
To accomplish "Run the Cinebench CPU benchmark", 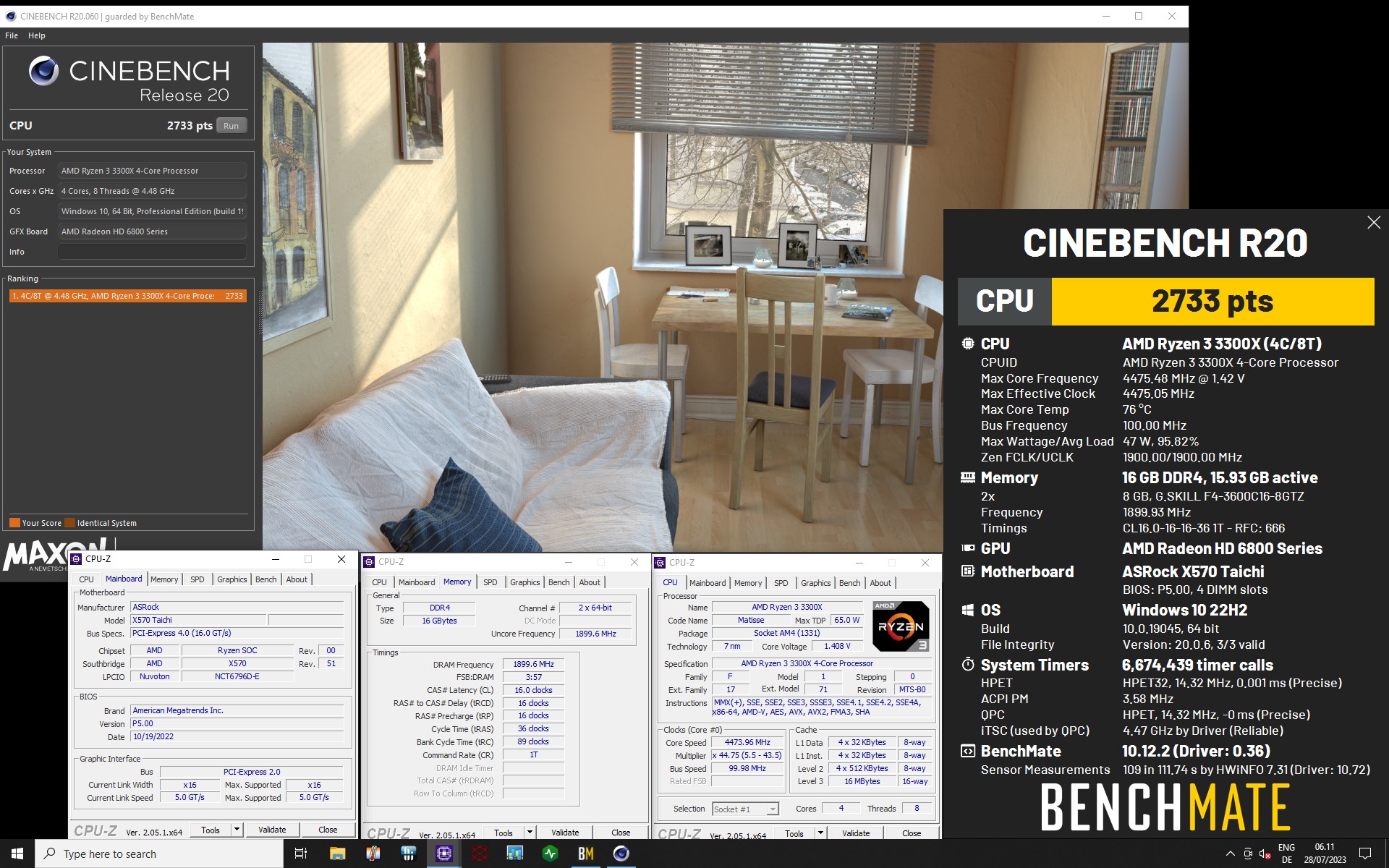I will tap(231, 126).
